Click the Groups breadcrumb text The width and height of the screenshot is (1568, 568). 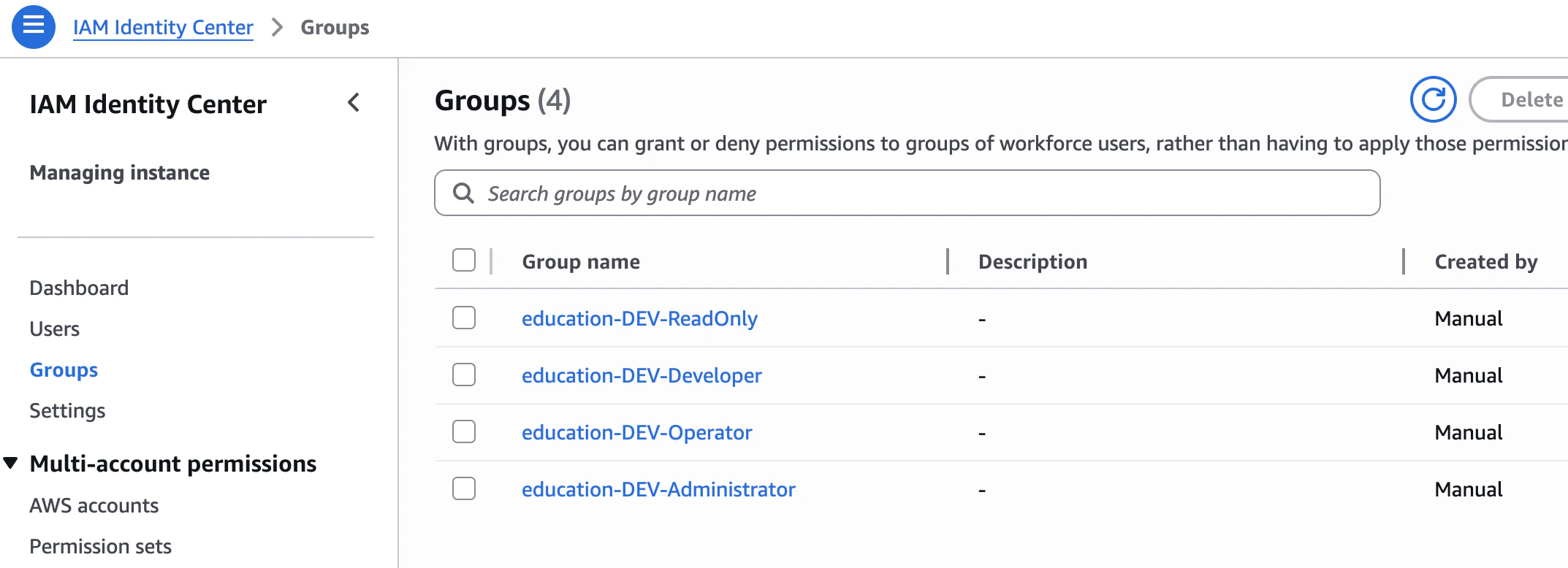point(335,28)
